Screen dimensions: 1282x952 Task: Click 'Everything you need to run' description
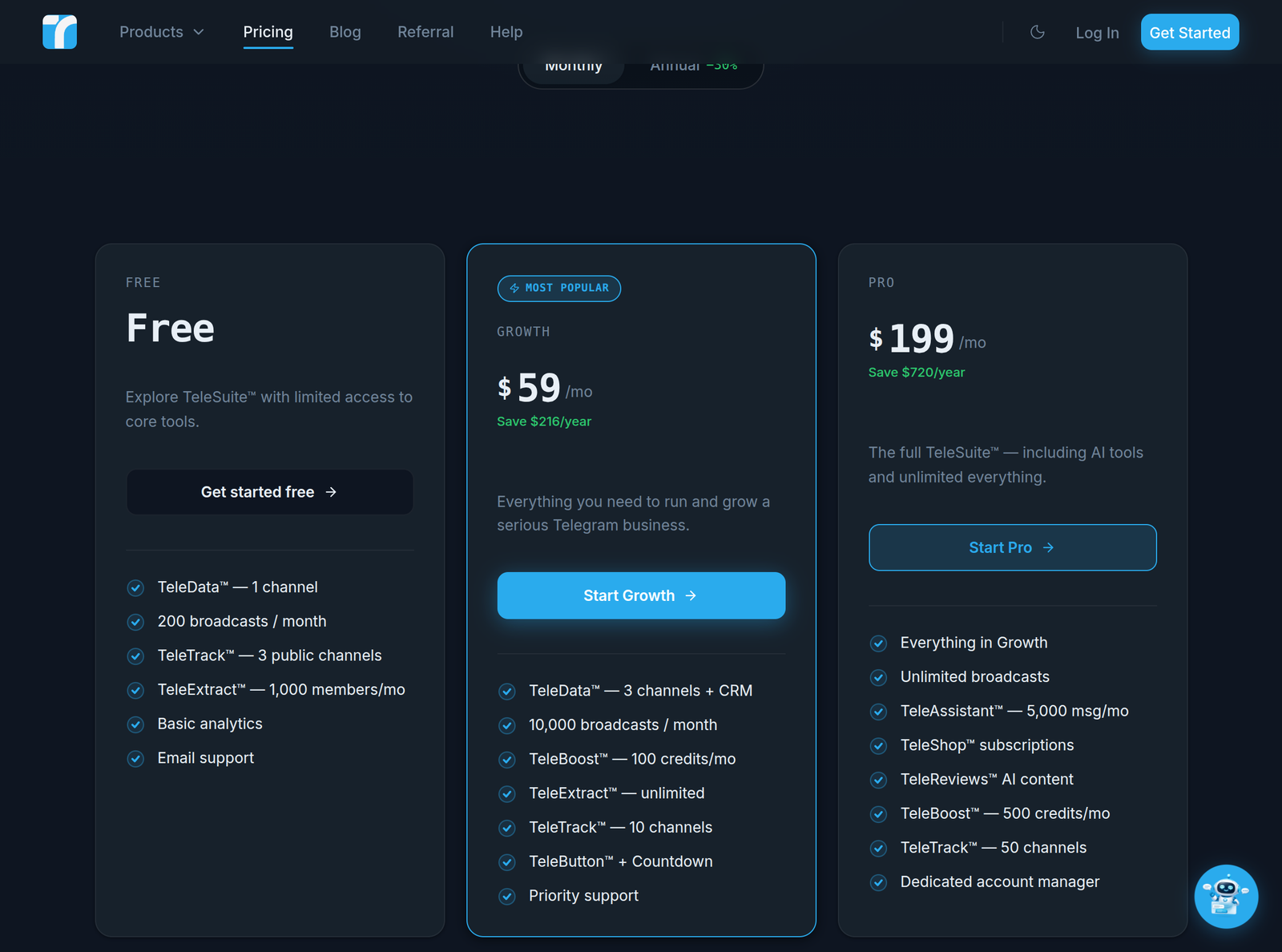(x=633, y=514)
